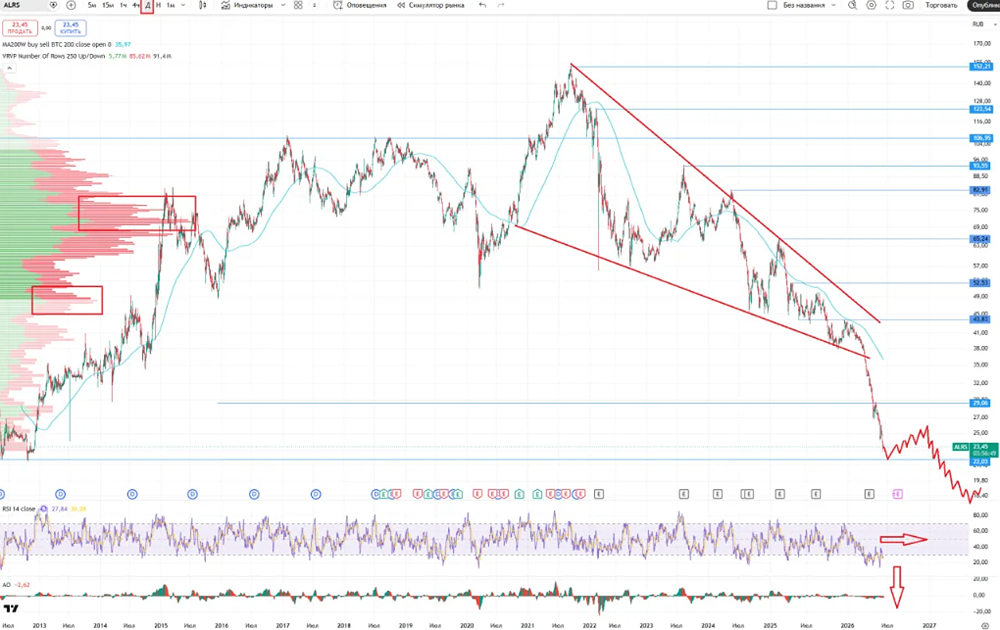
Task: Take a chart snapshot with camera icon
Action: [908, 5]
